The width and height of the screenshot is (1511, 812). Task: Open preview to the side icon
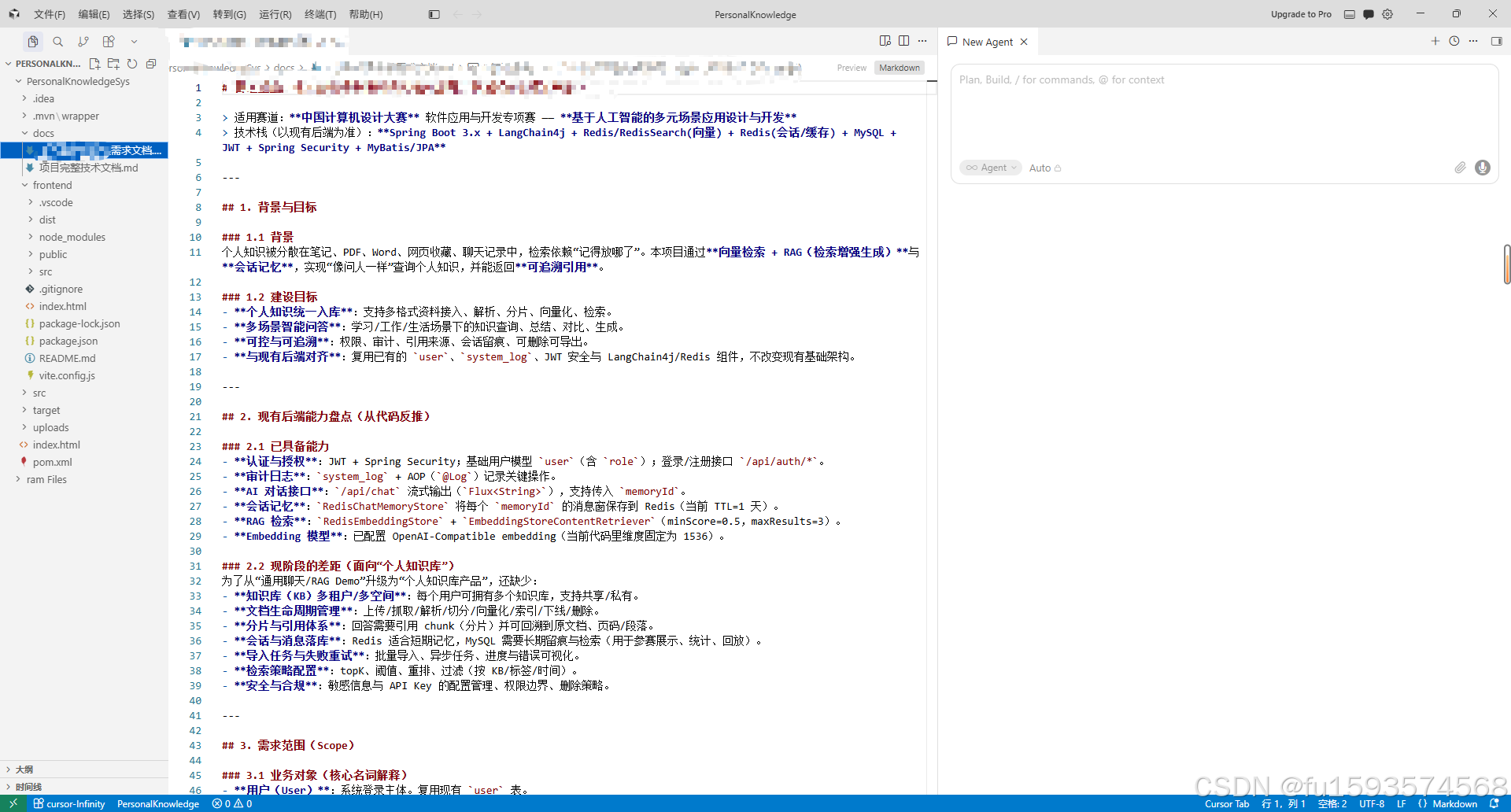(x=885, y=41)
